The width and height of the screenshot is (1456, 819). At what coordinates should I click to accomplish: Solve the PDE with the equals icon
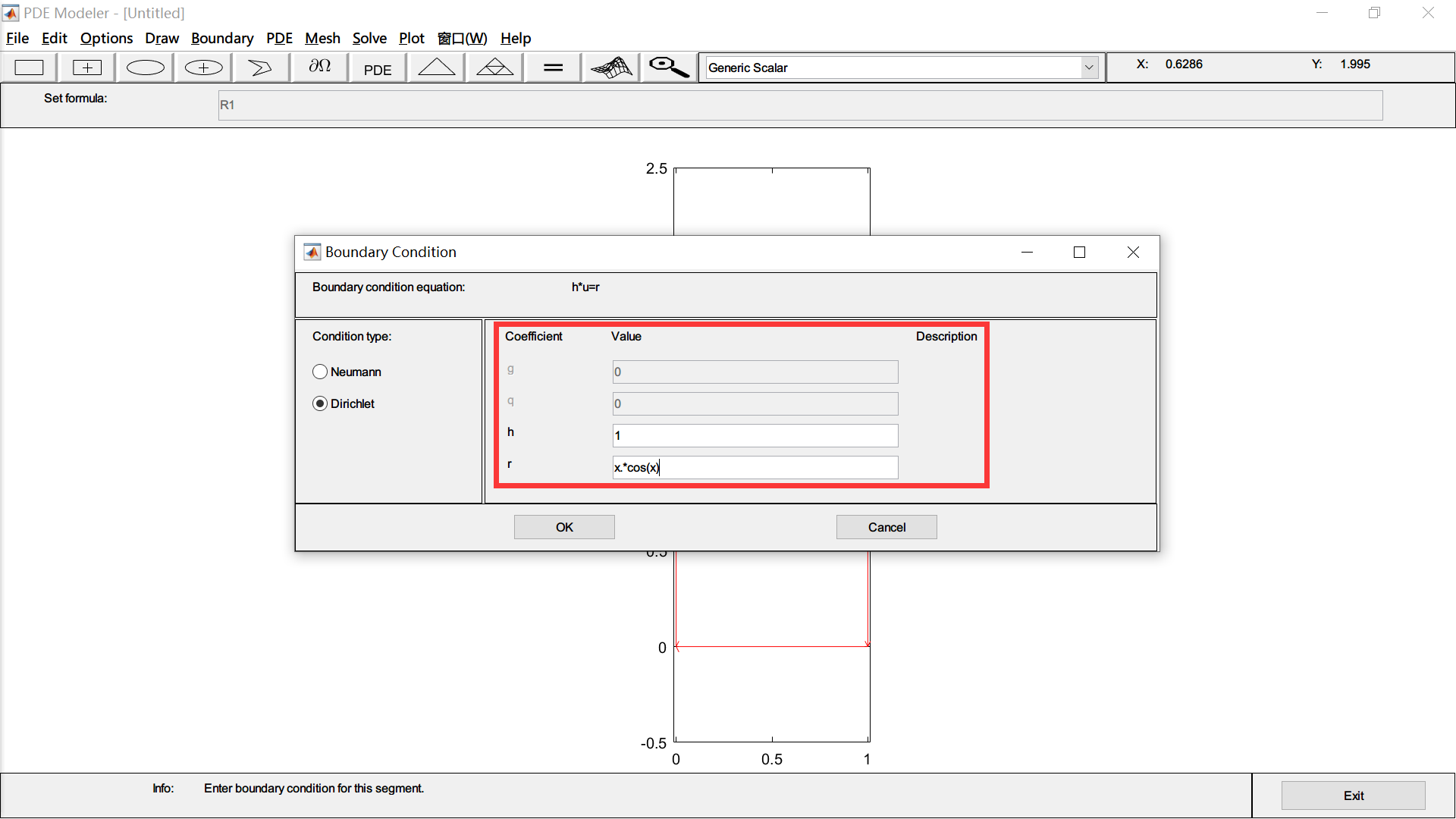pyautogui.click(x=552, y=67)
